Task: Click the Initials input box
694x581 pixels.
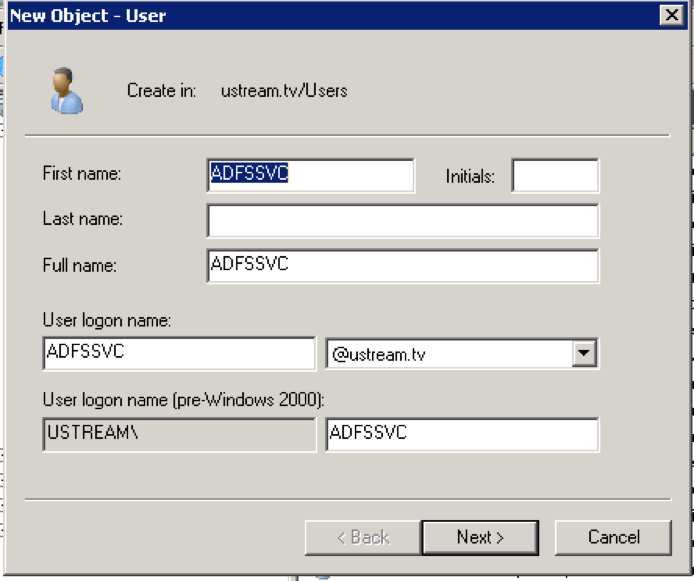Action: tap(555, 175)
